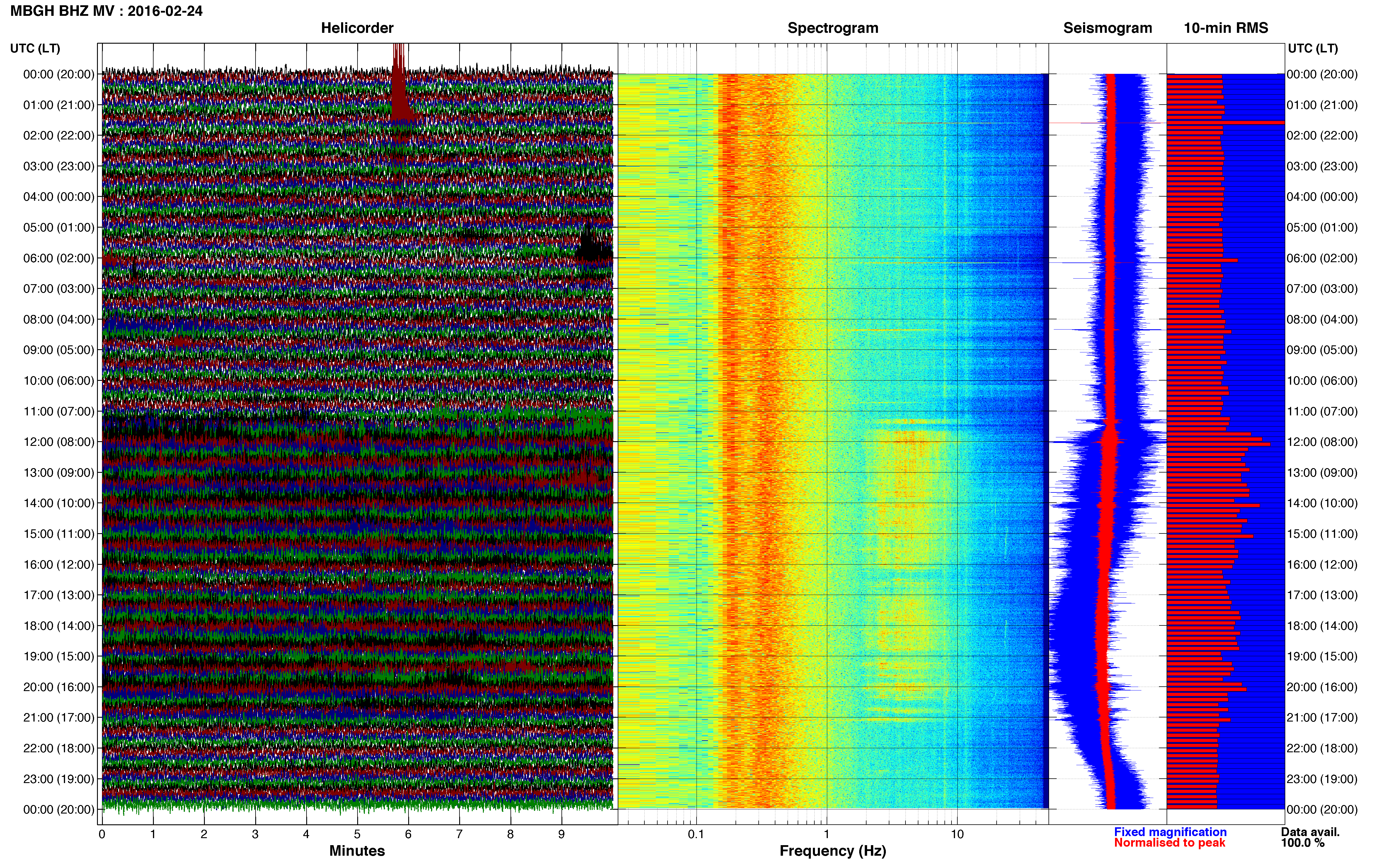Click left-axis time label 10:00 (06:00)
Image resolution: width=1389 pixels, height=868 pixels.
pyautogui.click(x=59, y=381)
